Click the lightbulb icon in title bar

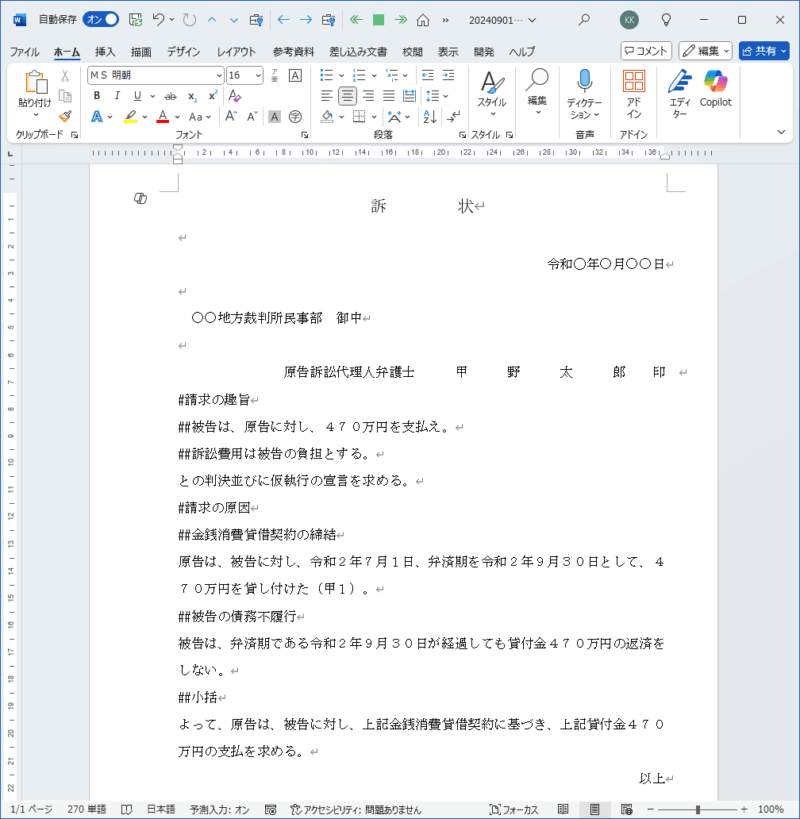click(666, 20)
